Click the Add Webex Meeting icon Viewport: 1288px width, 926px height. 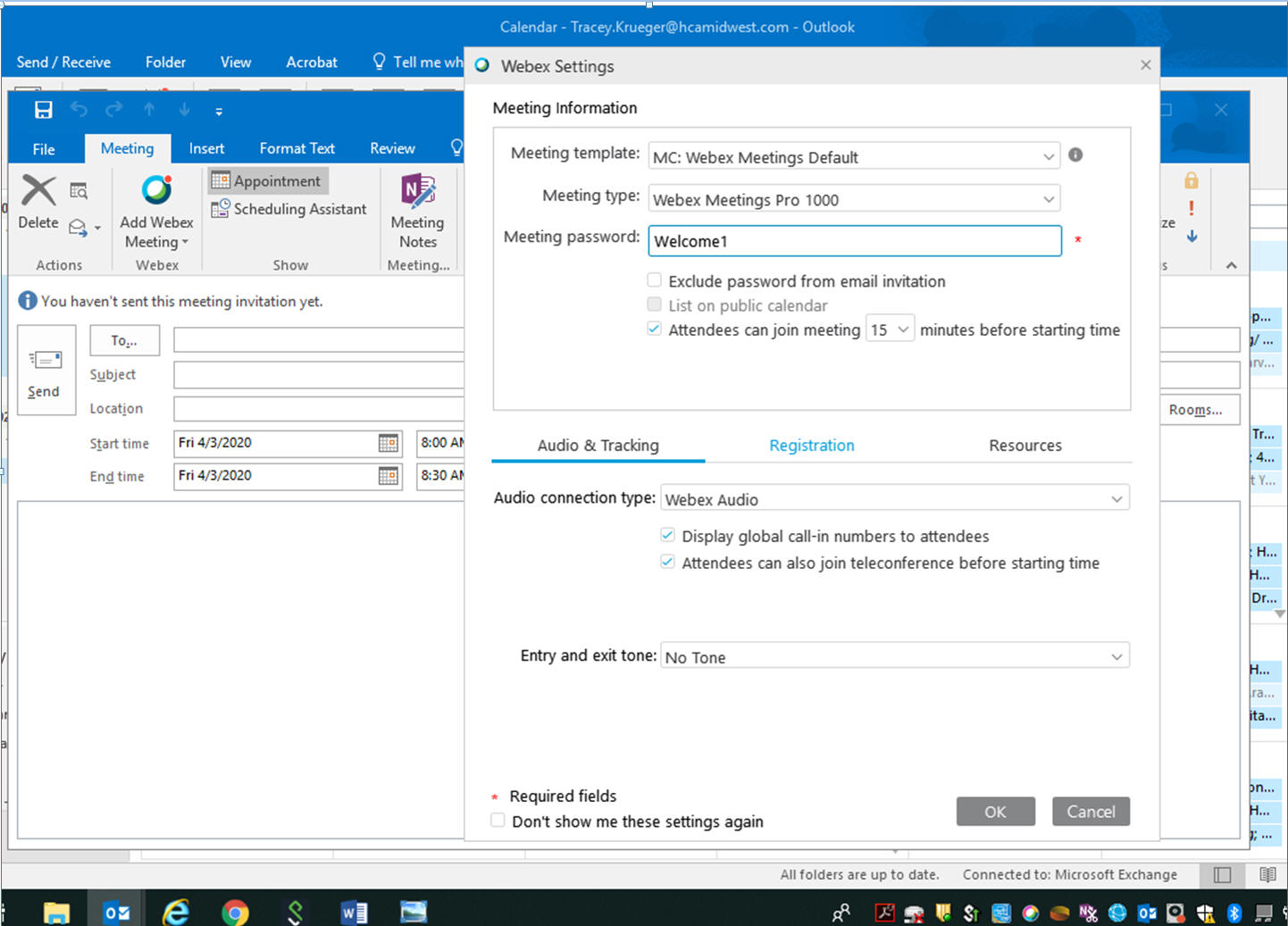(x=156, y=190)
